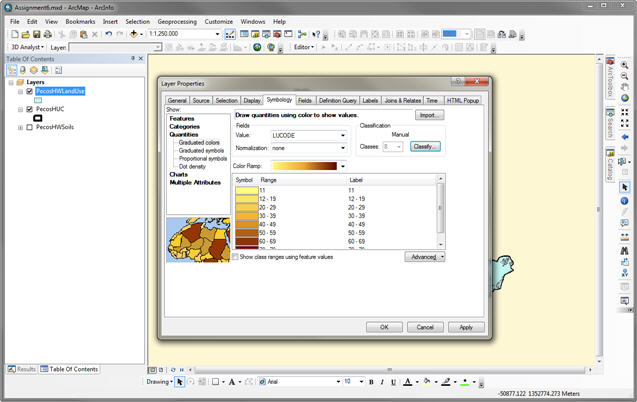The image size is (637, 402).
Task: Click the Print icon in the toolbar
Action: point(48,35)
